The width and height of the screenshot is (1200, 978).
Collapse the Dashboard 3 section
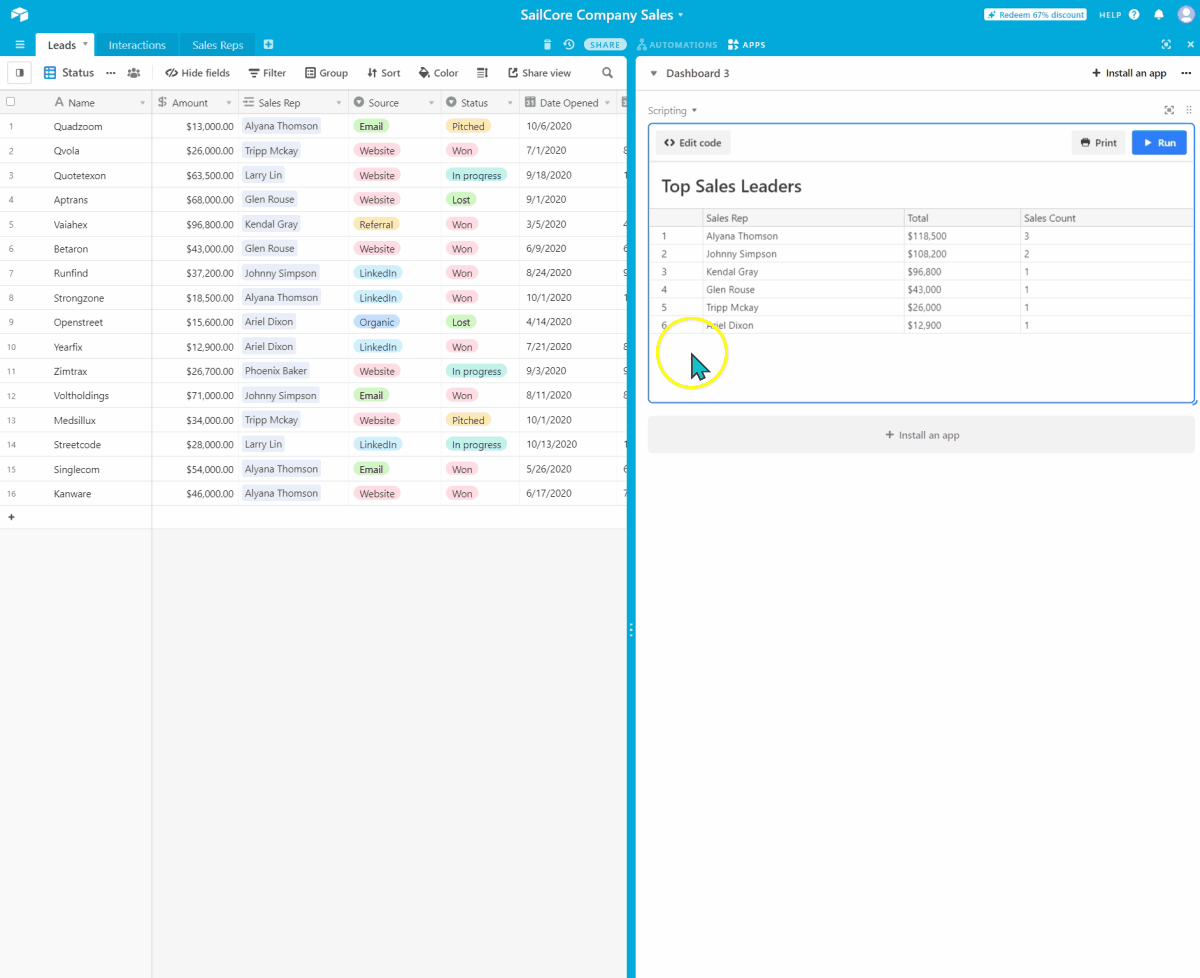654,74
